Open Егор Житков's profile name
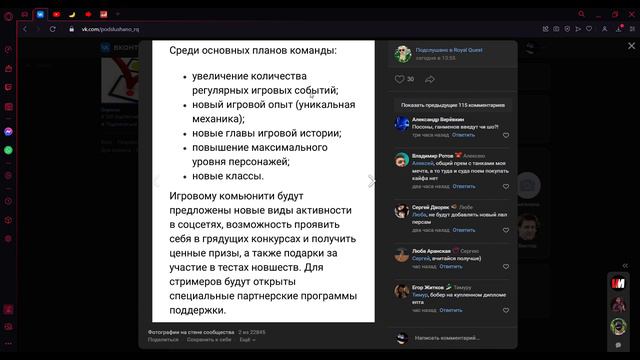Screen dimensions: 640x360 pos(427,287)
